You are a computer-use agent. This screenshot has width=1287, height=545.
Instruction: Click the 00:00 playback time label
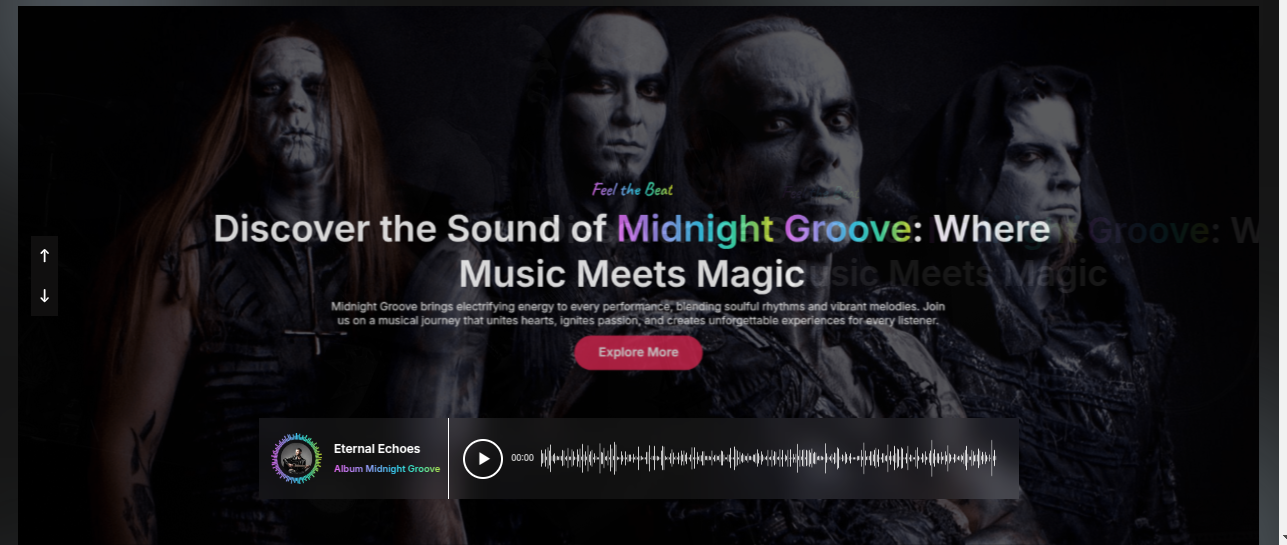522,458
